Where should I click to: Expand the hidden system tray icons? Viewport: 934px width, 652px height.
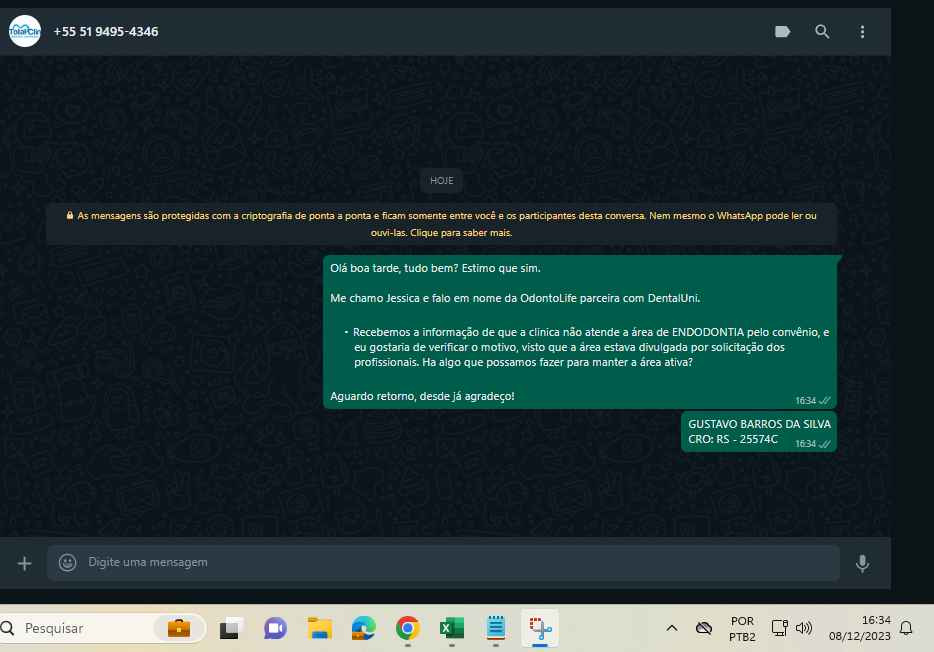pyautogui.click(x=671, y=628)
